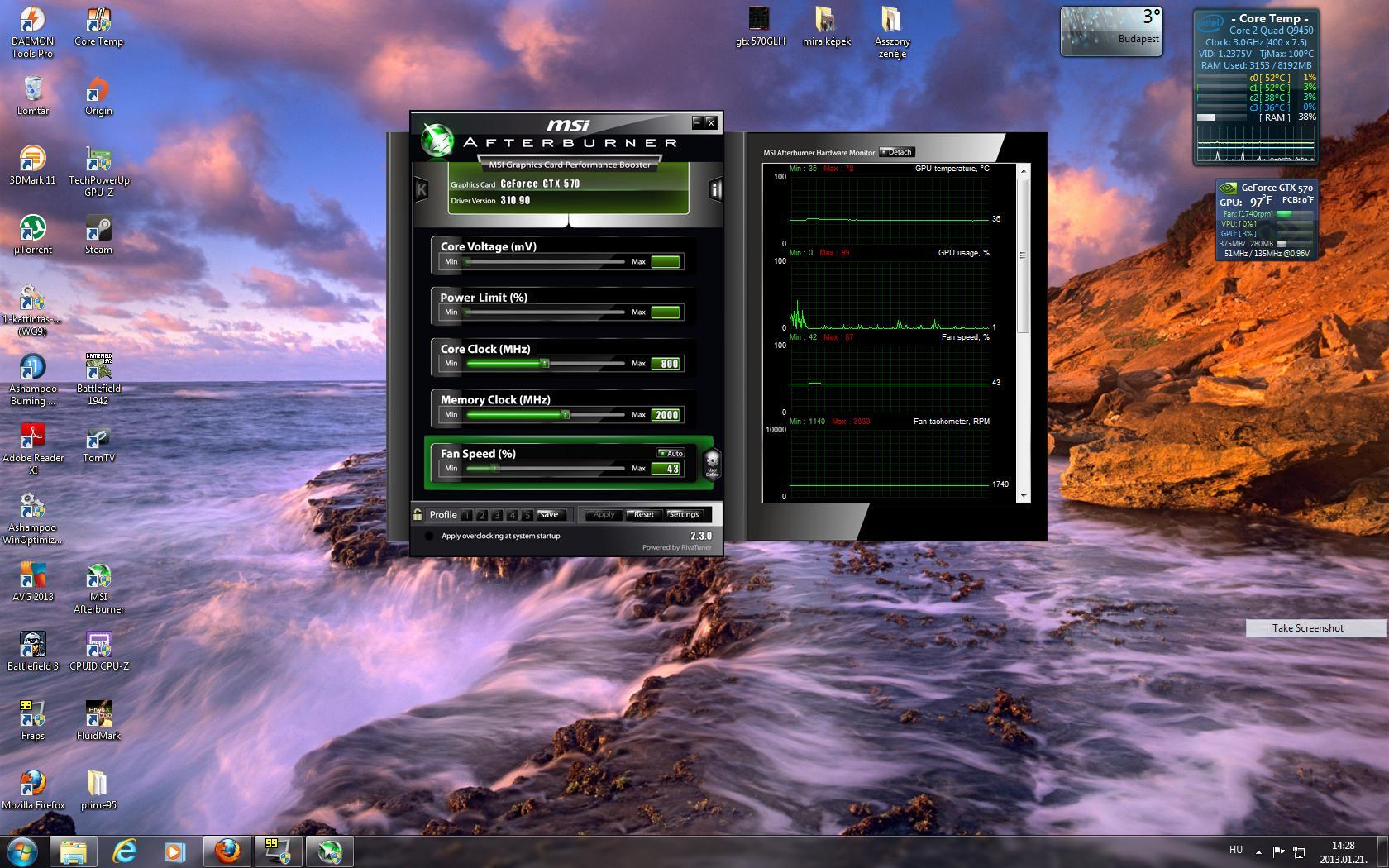1389x868 pixels.
Task: Open the Lomtar recycle bin icon
Action: [x=32, y=96]
